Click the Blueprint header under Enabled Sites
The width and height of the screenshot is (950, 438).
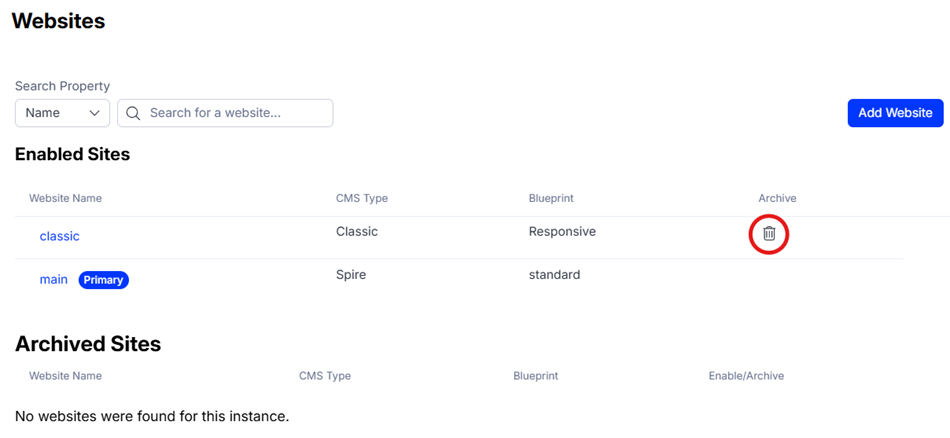pos(551,198)
